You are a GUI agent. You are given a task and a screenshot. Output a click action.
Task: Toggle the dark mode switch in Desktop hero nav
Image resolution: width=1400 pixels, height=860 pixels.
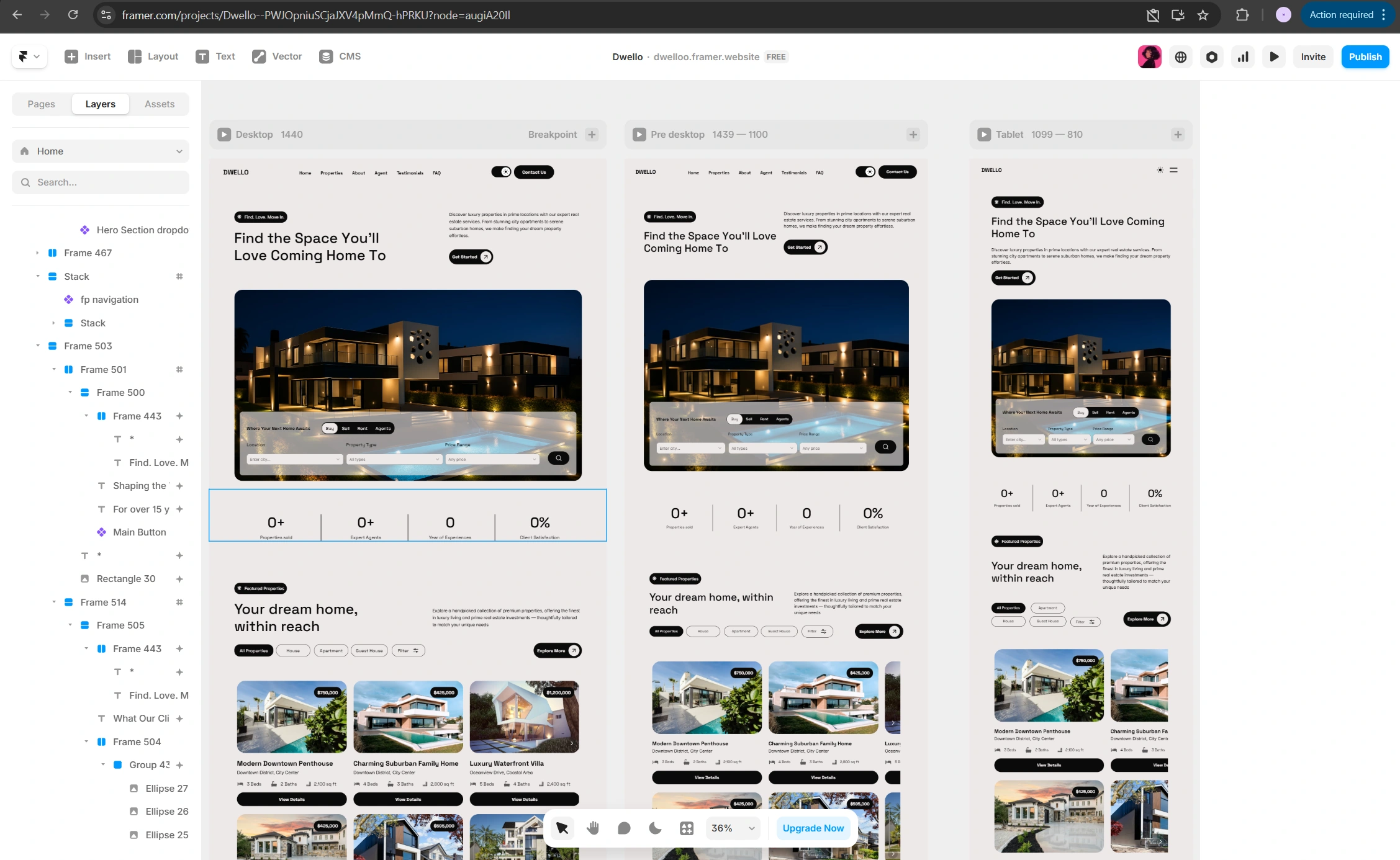(502, 172)
